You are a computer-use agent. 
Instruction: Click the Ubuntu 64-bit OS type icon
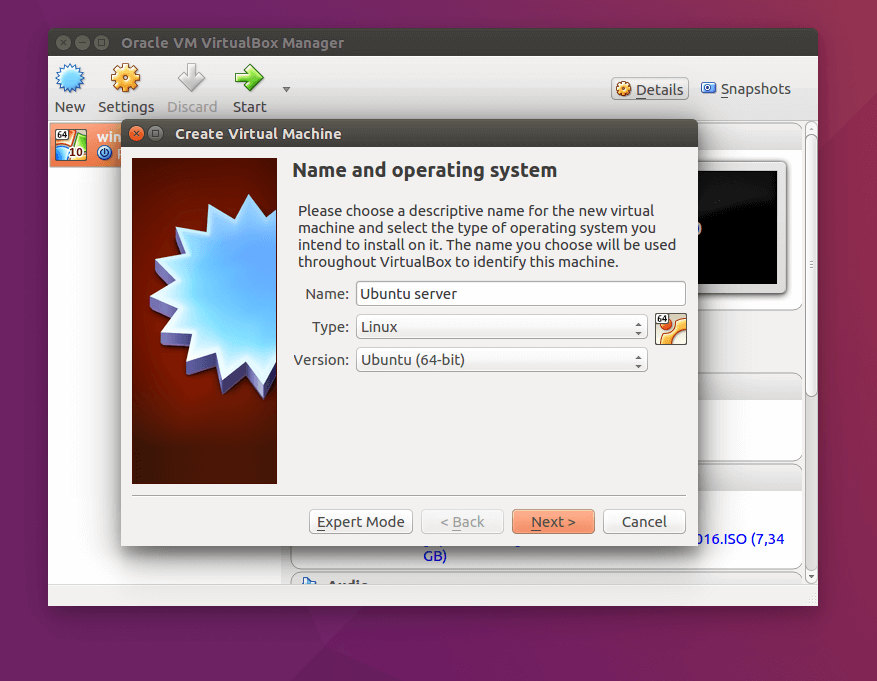coord(671,329)
